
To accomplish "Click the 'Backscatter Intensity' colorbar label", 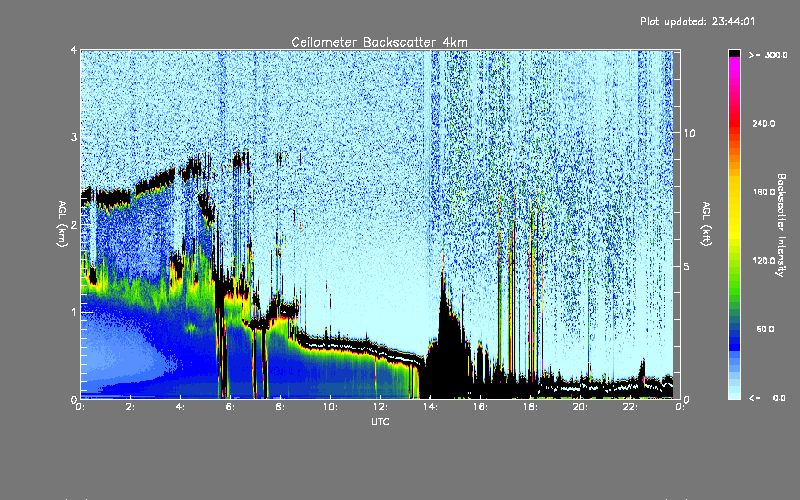I will 781,225.
